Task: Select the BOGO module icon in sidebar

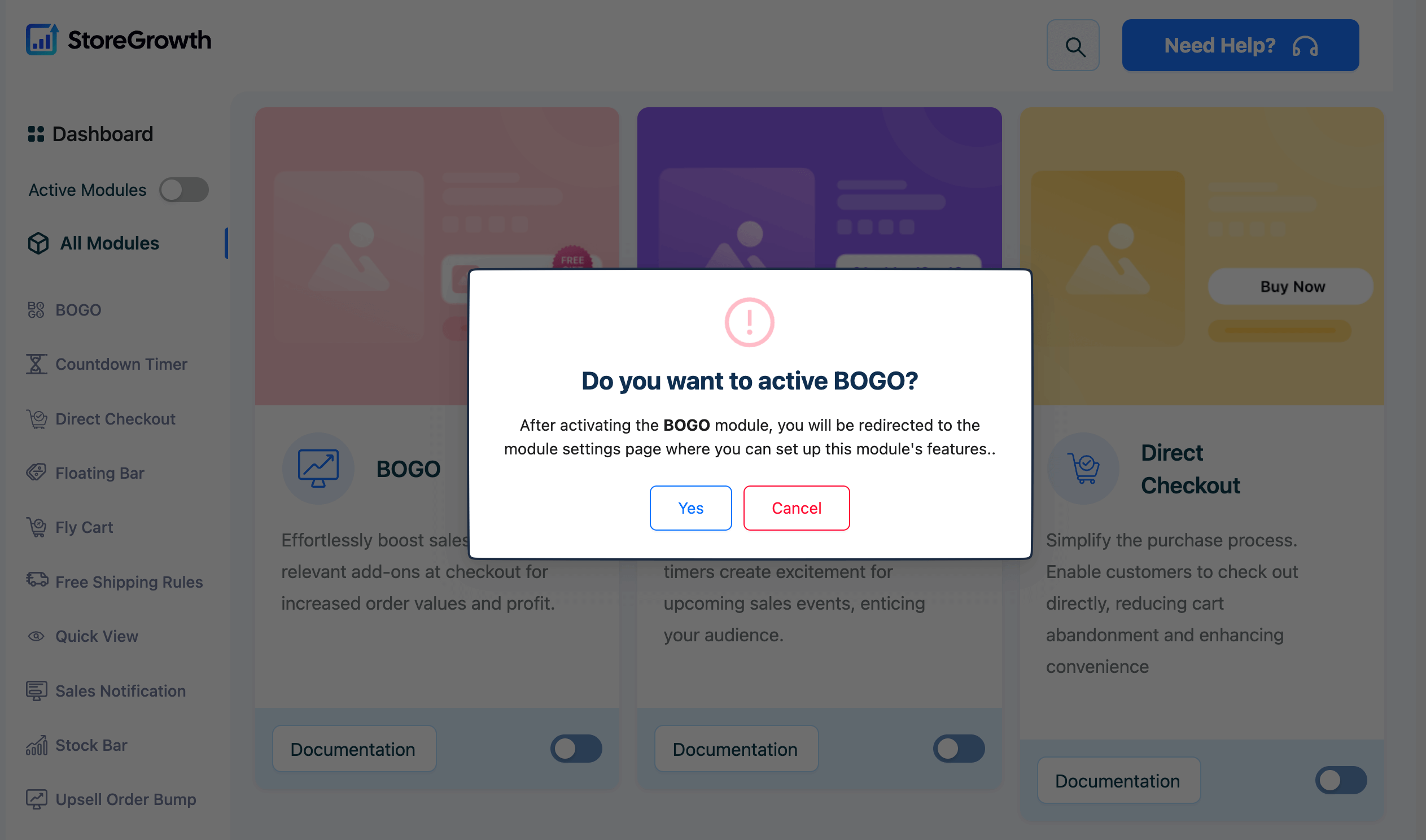Action: (36, 309)
